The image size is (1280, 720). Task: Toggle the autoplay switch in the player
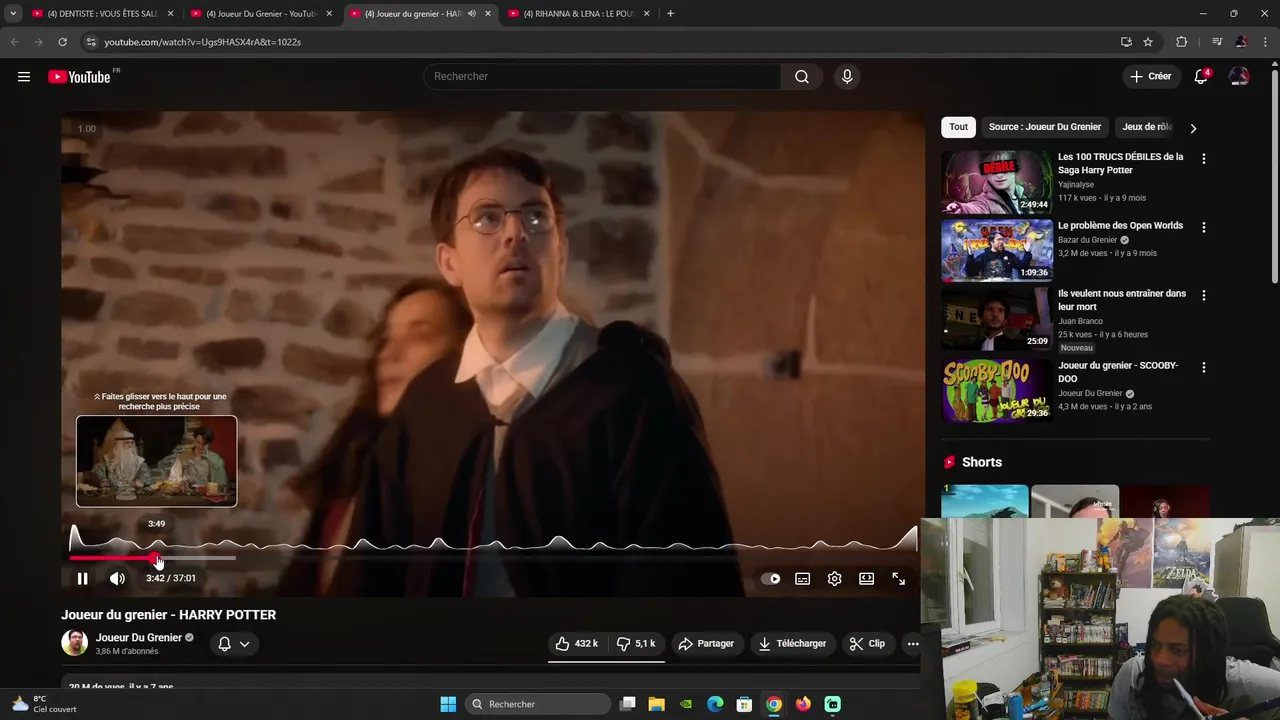[x=771, y=578]
